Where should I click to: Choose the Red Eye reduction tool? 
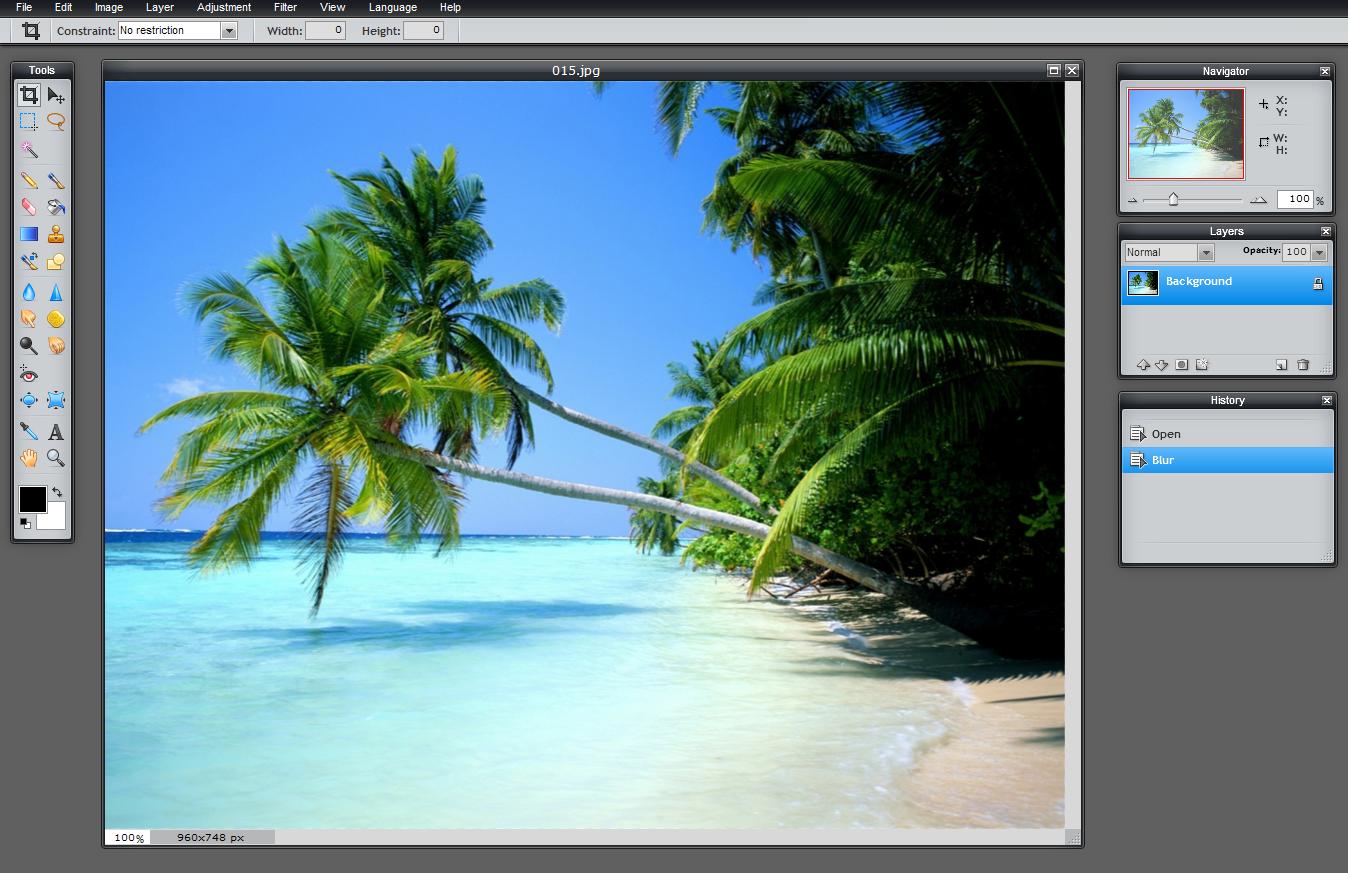click(x=29, y=375)
